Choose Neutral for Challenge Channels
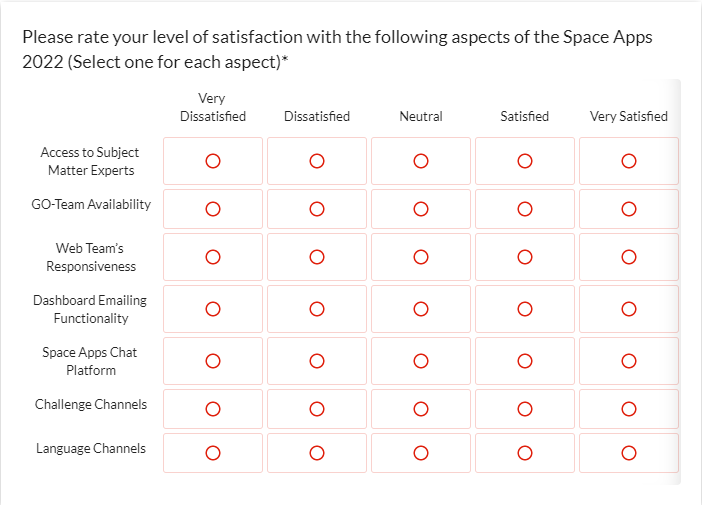 (x=421, y=409)
